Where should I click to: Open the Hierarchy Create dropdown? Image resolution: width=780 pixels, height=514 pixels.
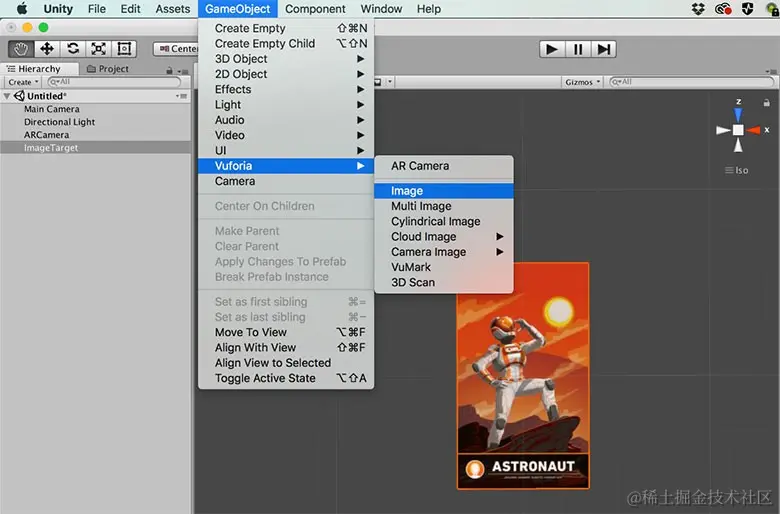click(x=23, y=82)
